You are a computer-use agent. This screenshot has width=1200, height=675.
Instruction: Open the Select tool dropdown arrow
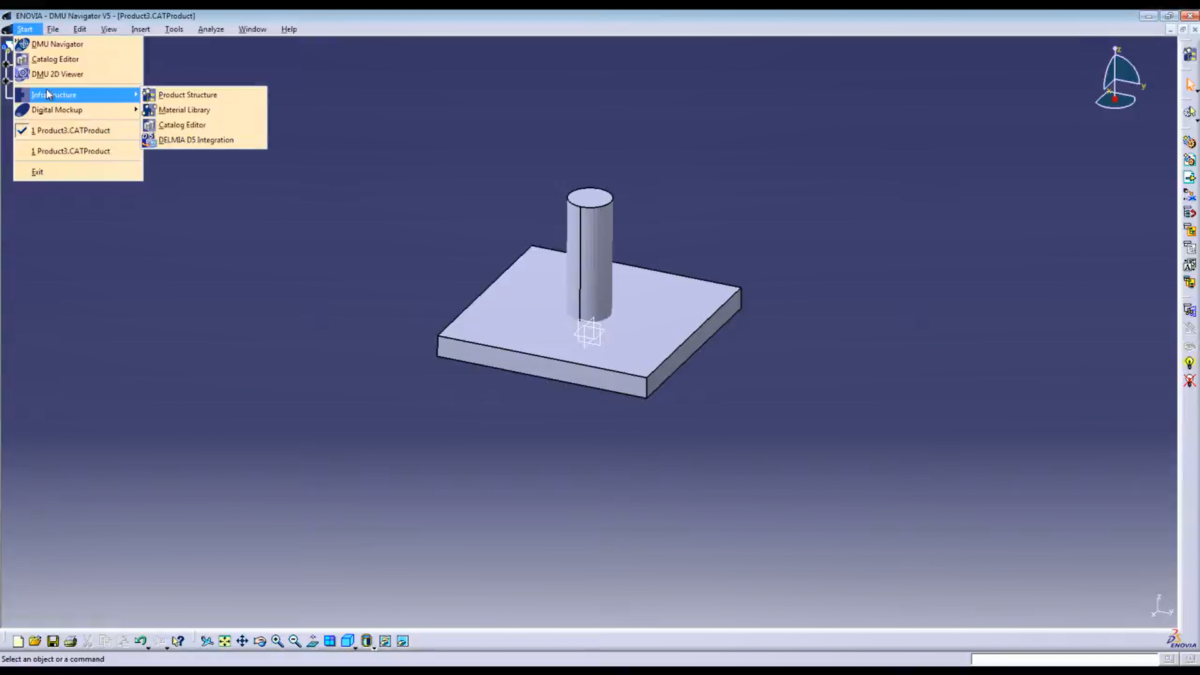[x=1196, y=91]
